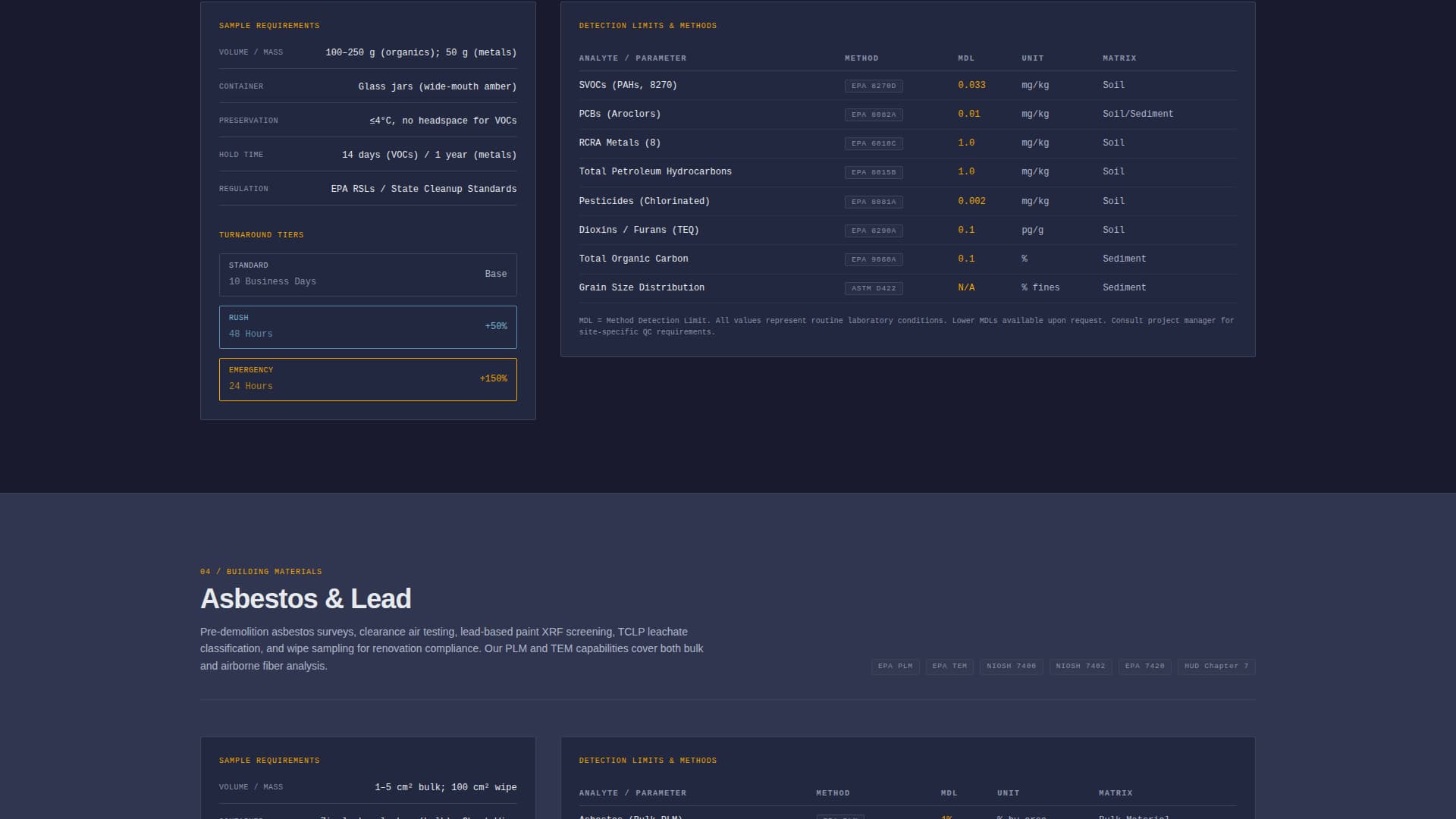
Task: Click the Asbestos & Lead section heading
Action: (x=306, y=598)
